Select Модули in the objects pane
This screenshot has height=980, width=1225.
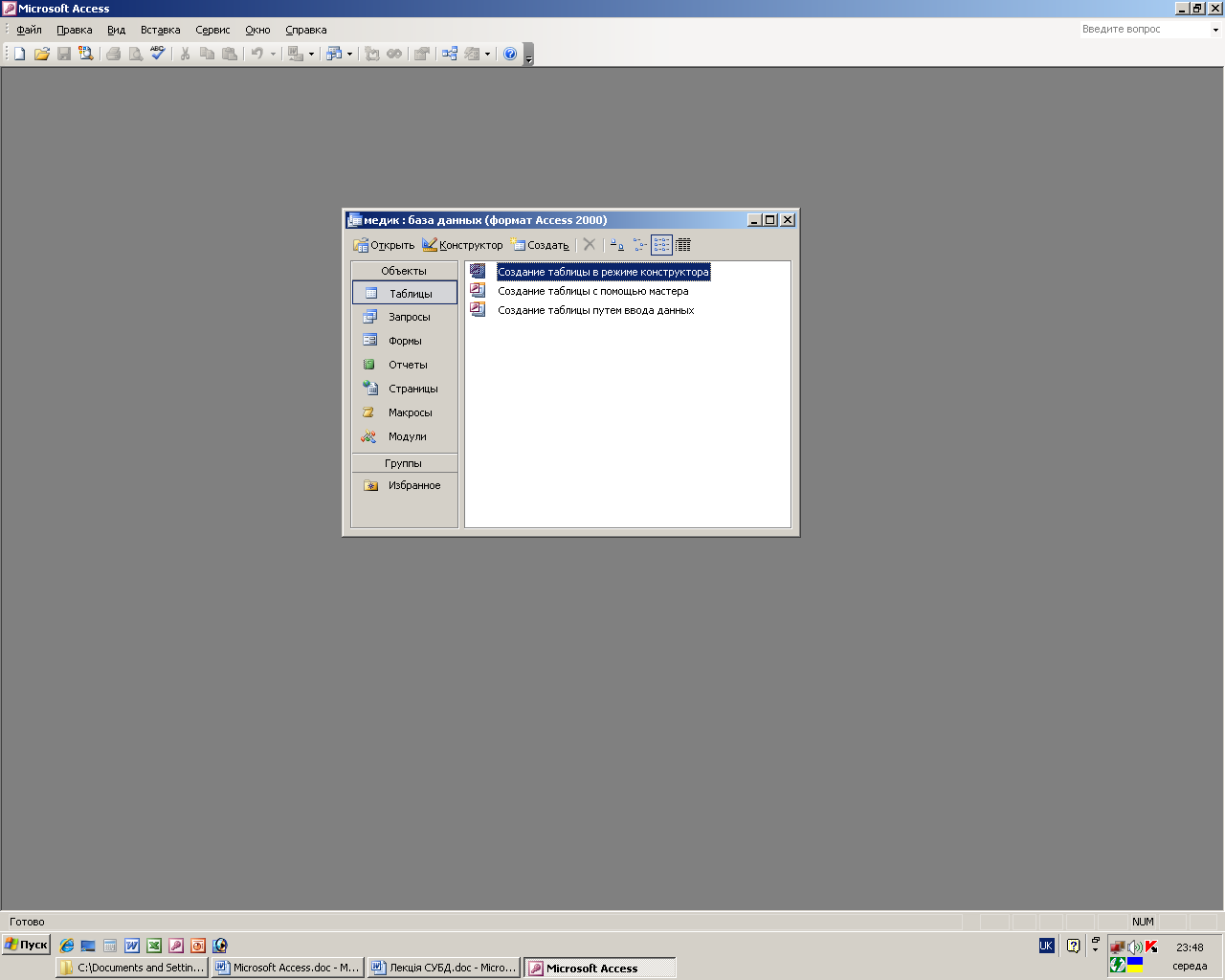pyautogui.click(x=405, y=436)
